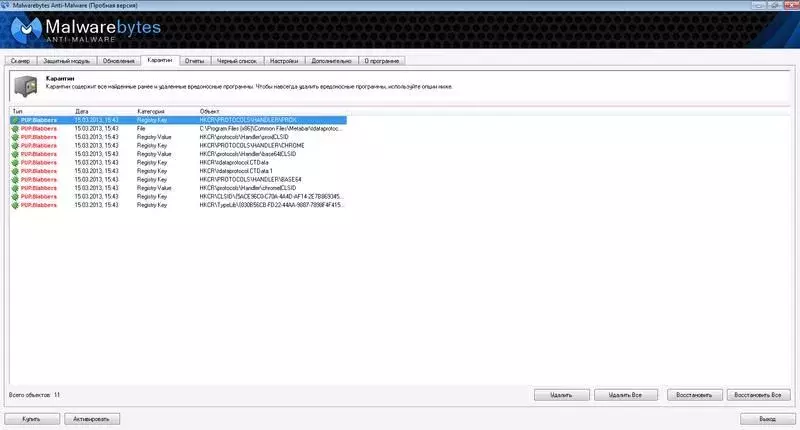Click the Выход button
This screenshot has height=430, width=800.
point(767,419)
